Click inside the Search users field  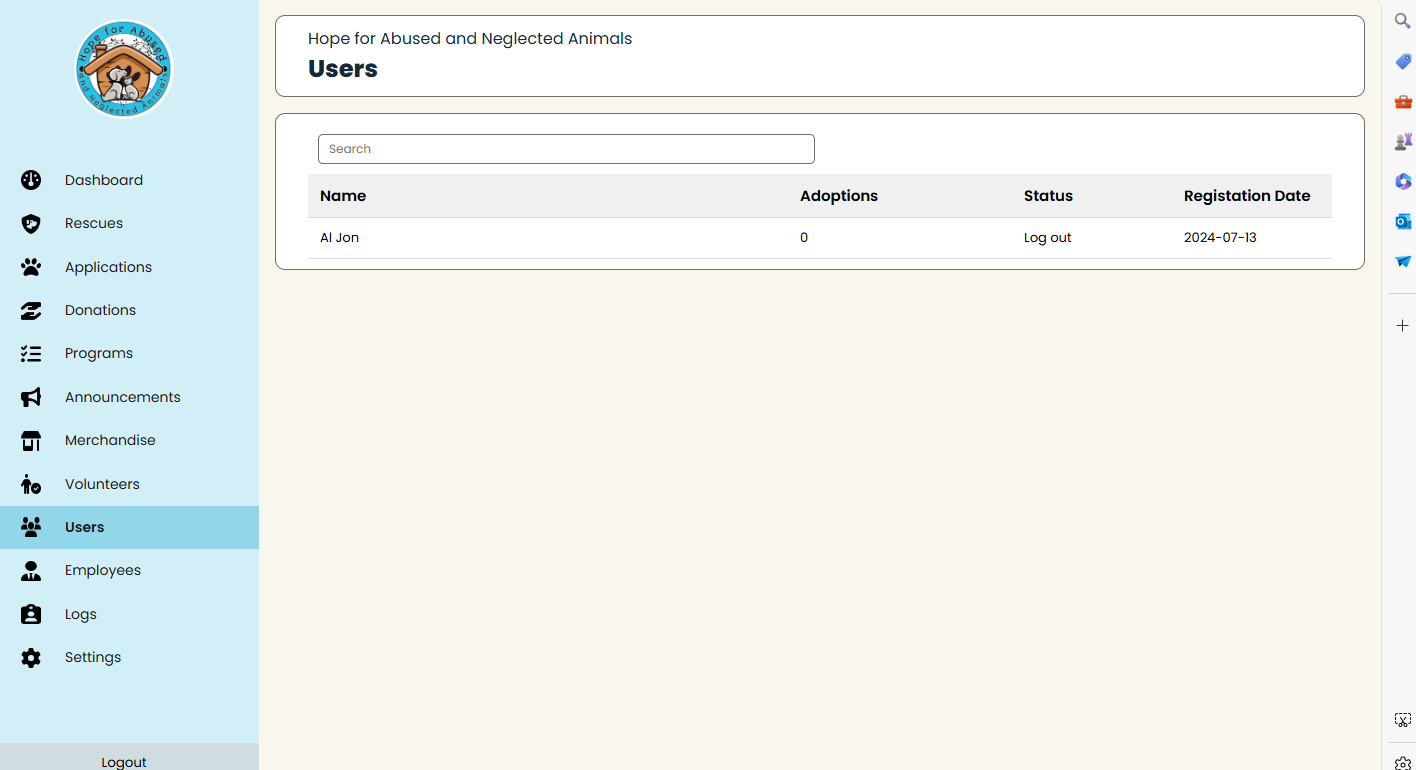pyautogui.click(x=566, y=149)
